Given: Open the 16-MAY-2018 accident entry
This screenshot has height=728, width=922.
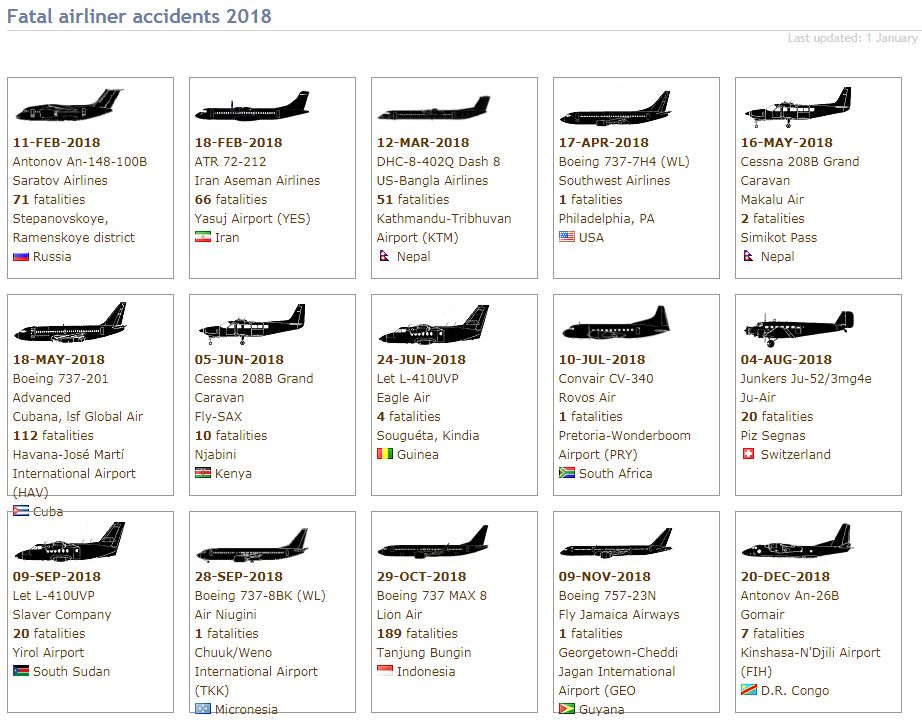Looking at the screenshot, I should pyautogui.click(x=786, y=142).
